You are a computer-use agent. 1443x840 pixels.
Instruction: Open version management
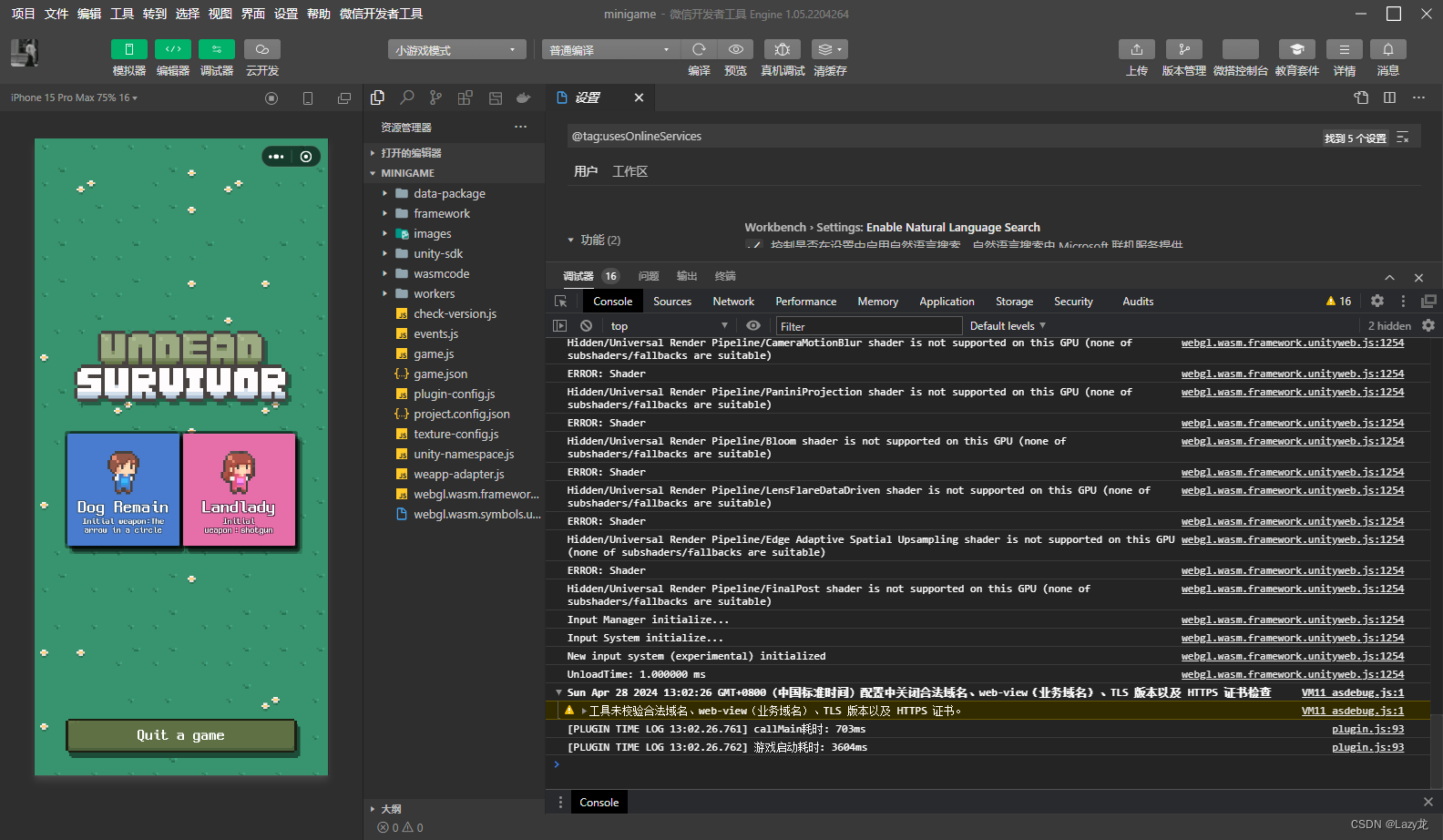coord(1184,49)
